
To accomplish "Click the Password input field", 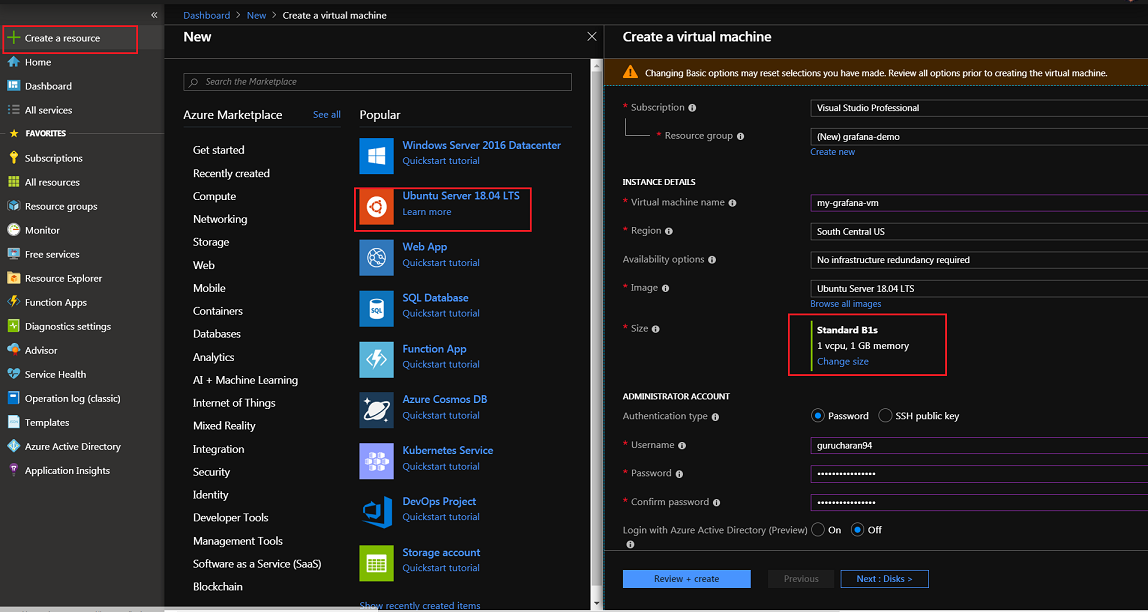I will (x=979, y=474).
